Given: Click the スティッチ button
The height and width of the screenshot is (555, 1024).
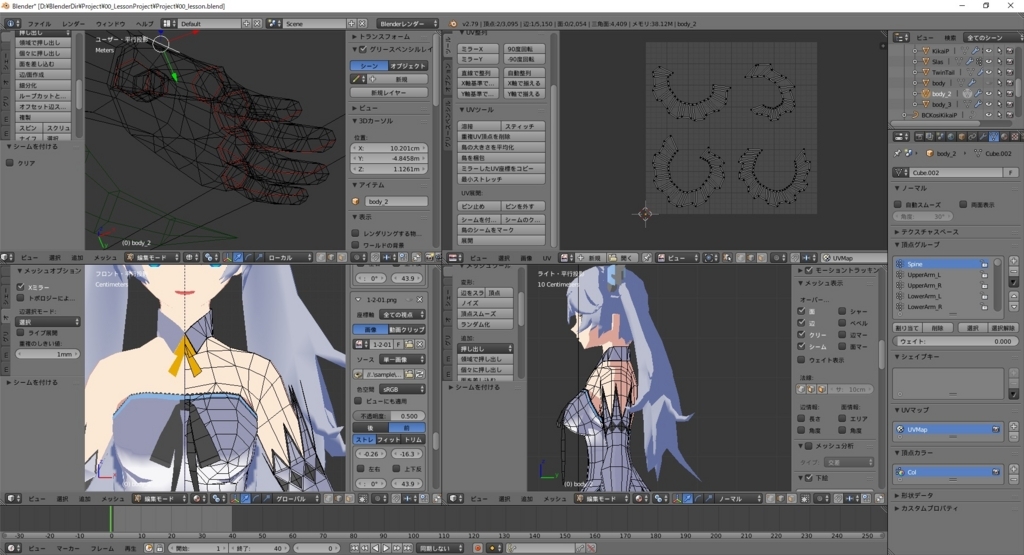Looking at the screenshot, I should (524, 126).
